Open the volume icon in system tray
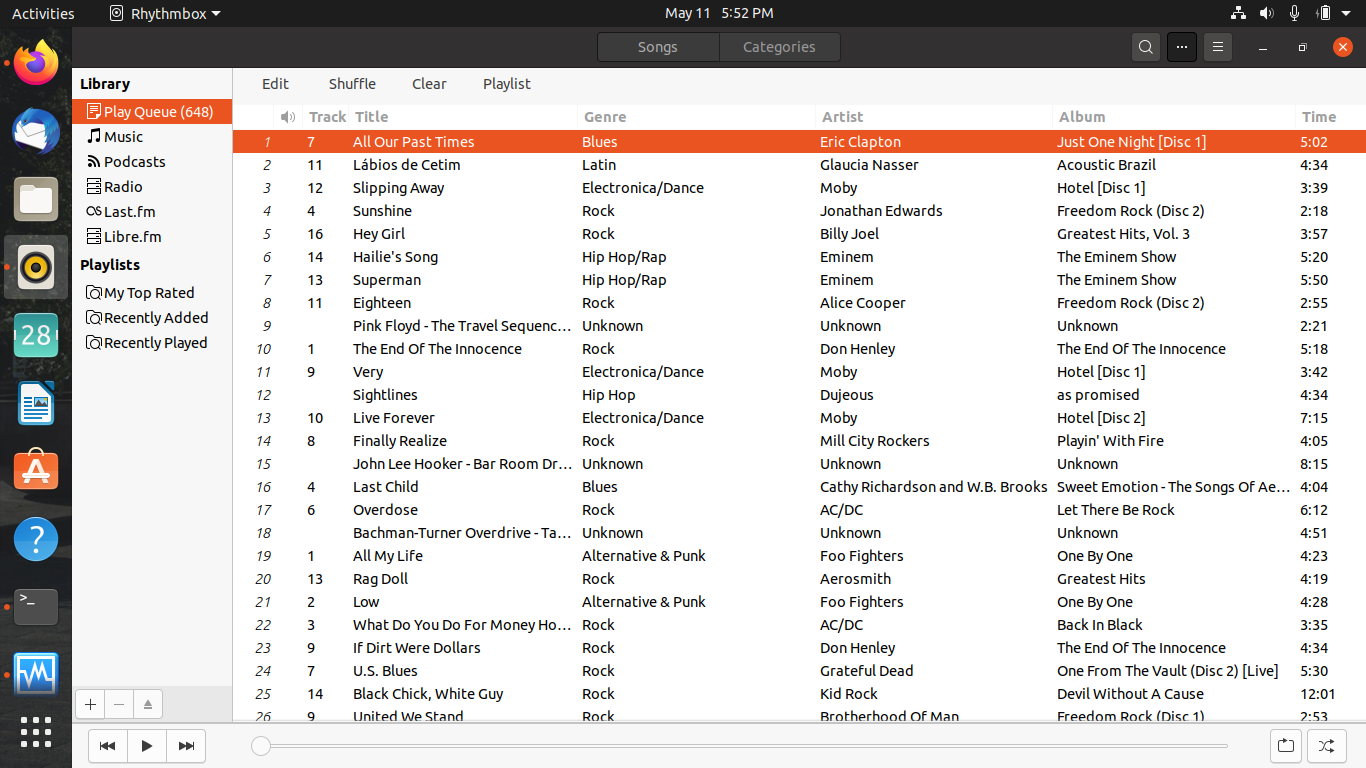 1266,13
